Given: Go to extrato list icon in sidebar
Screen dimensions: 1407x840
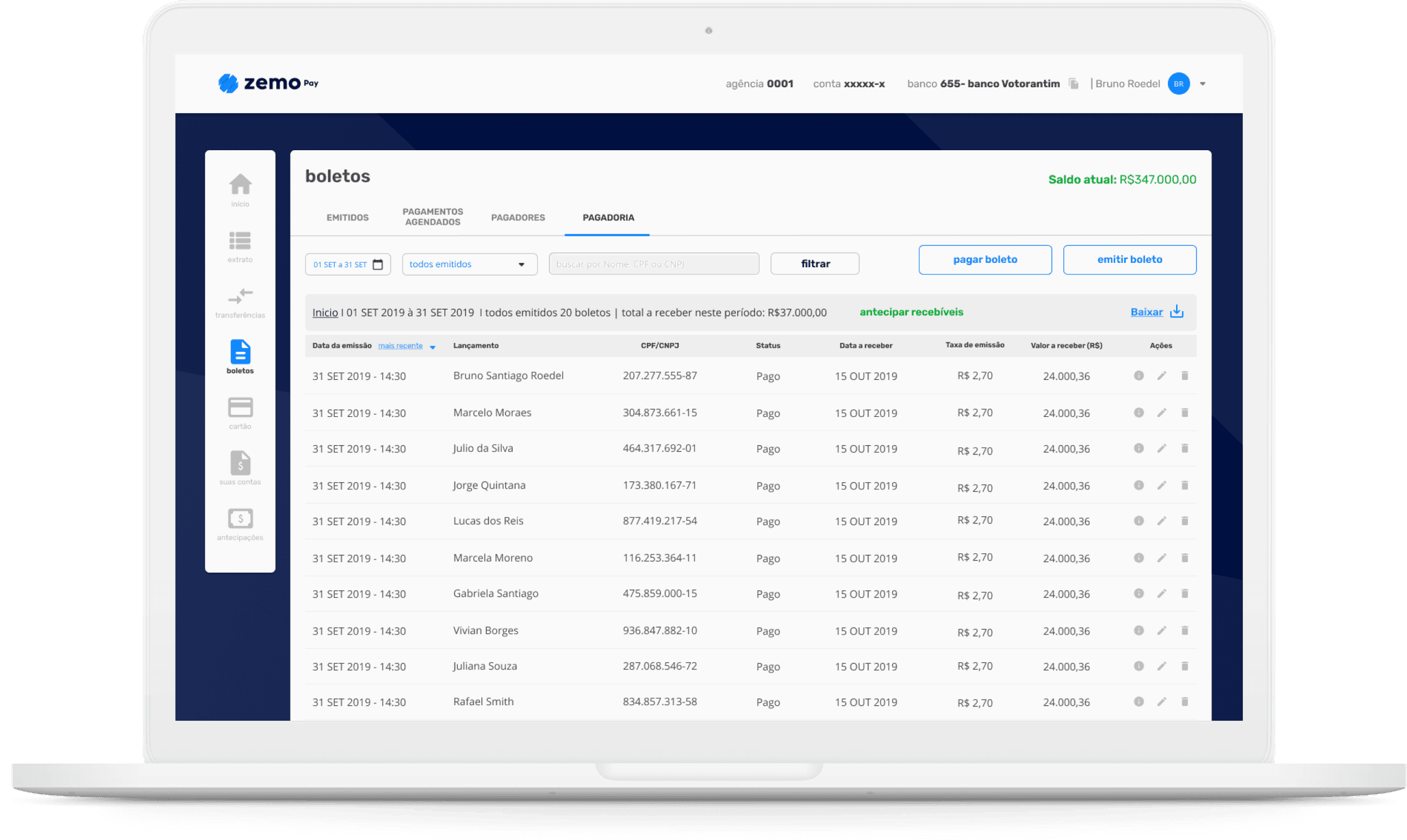Looking at the screenshot, I should [240, 241].
